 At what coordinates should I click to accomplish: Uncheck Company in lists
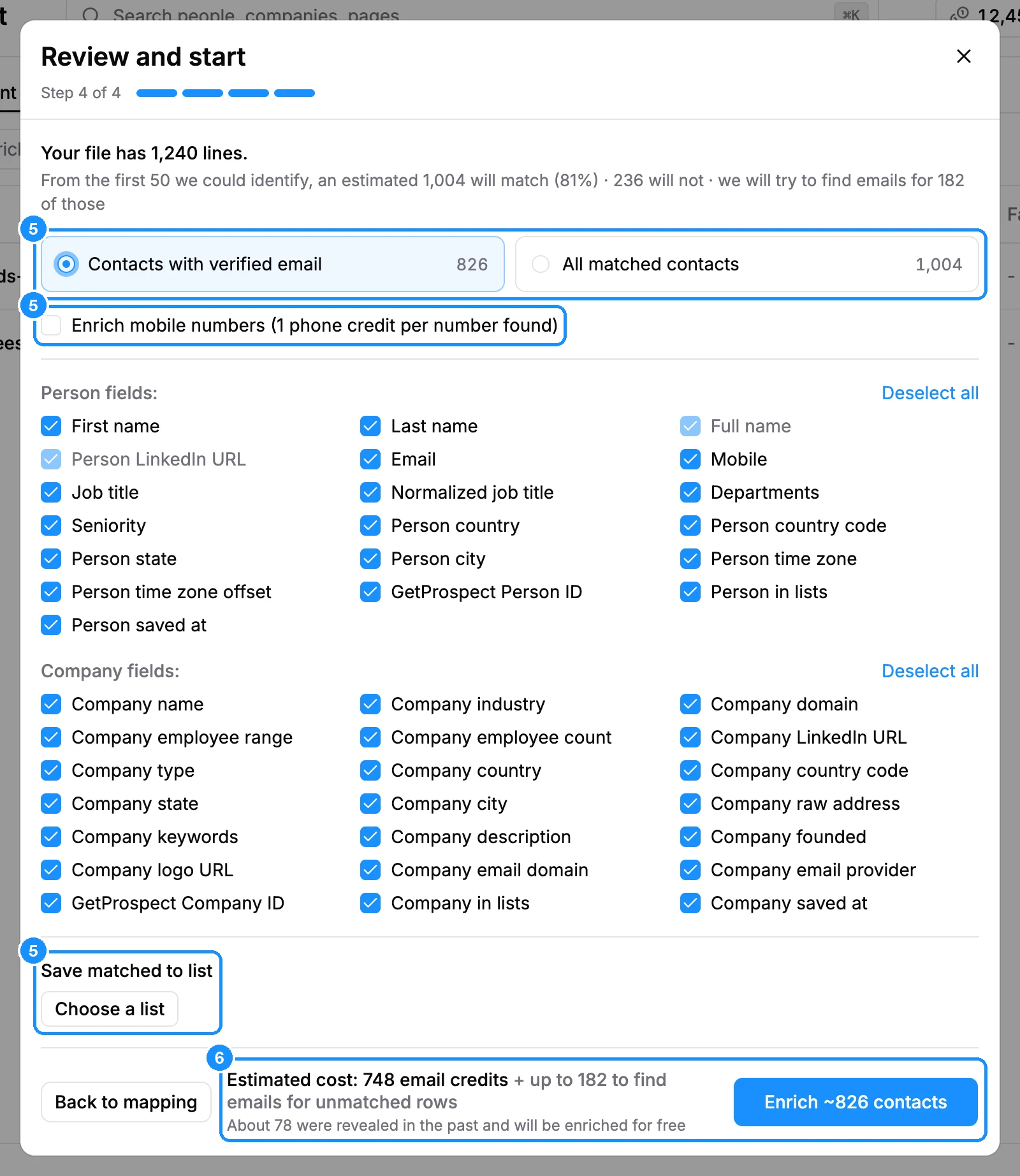pos(370,903)
